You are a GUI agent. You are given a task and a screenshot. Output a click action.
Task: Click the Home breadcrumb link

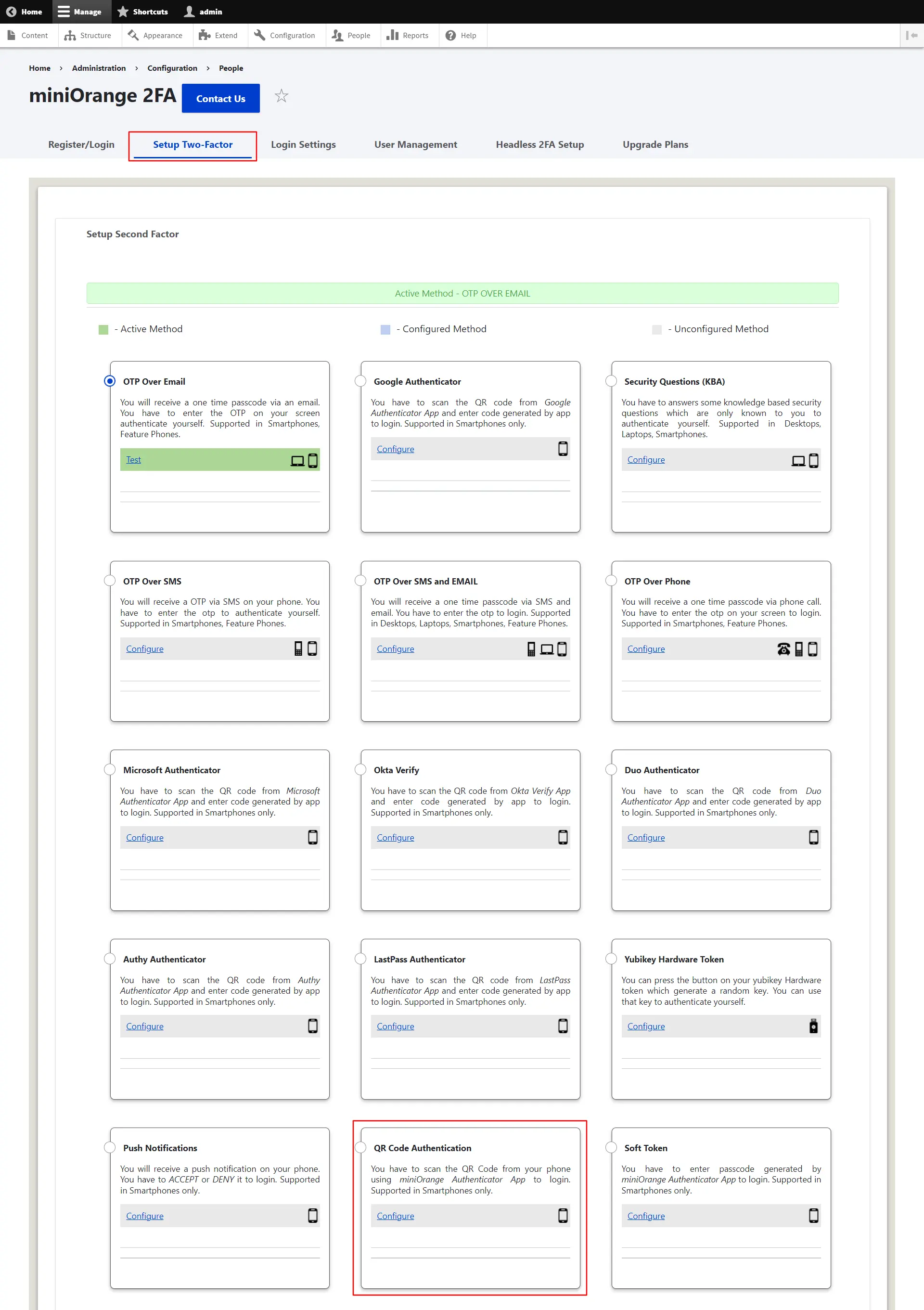point(39,68)
